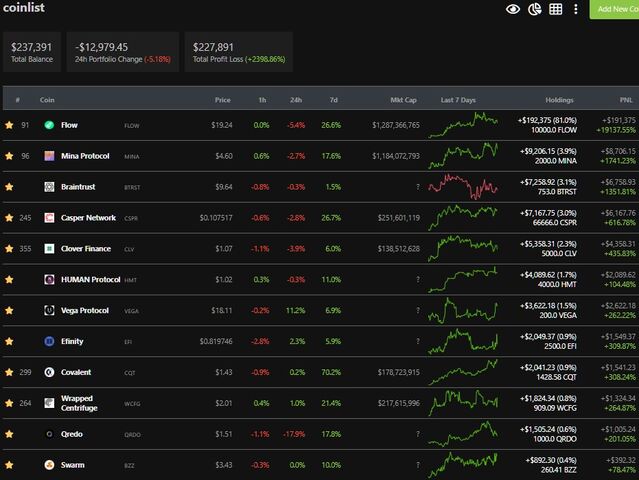Click Casper Network price $0.107517
Screen dimensions: 639x480
coord(216,218)
